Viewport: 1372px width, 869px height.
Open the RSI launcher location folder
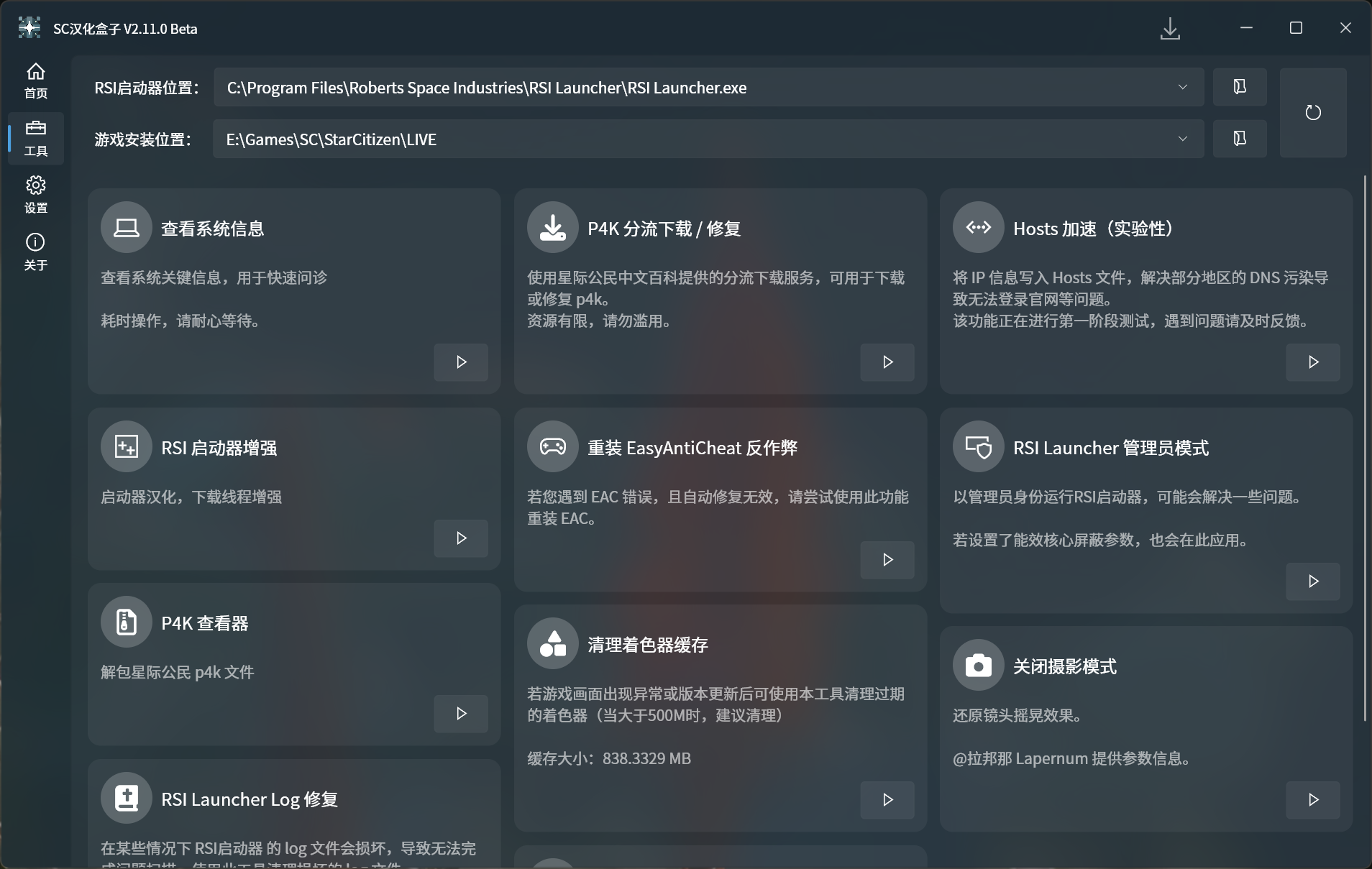click(1240, 87)
